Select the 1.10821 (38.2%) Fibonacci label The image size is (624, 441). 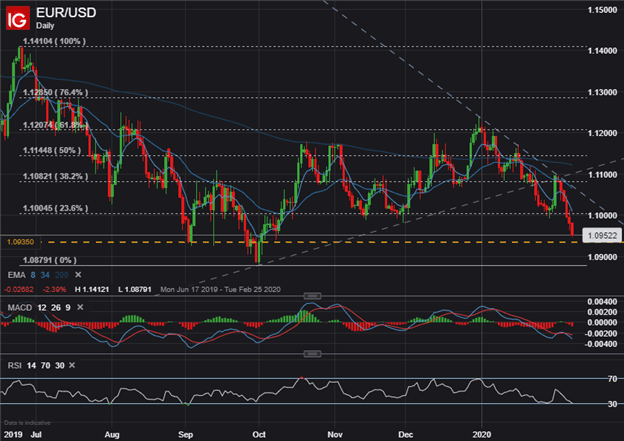55,176
